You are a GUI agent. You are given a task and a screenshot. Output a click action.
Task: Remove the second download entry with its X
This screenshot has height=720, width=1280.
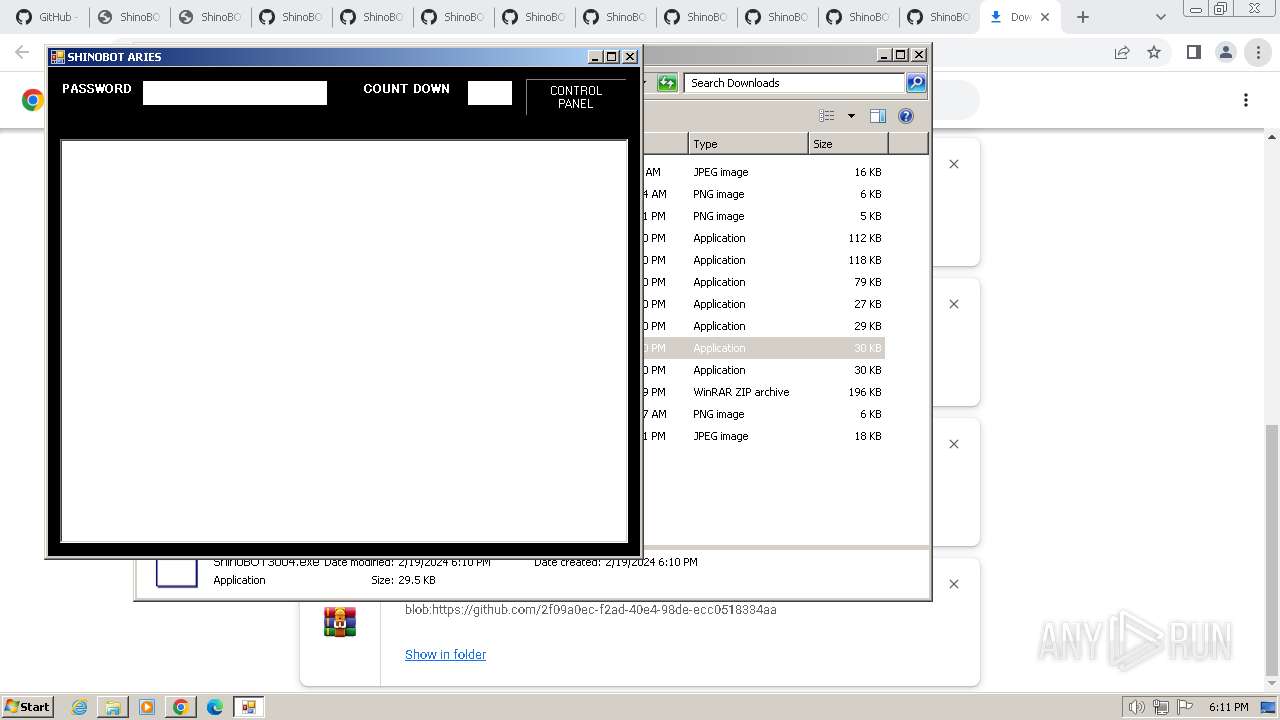click(954, 304)
